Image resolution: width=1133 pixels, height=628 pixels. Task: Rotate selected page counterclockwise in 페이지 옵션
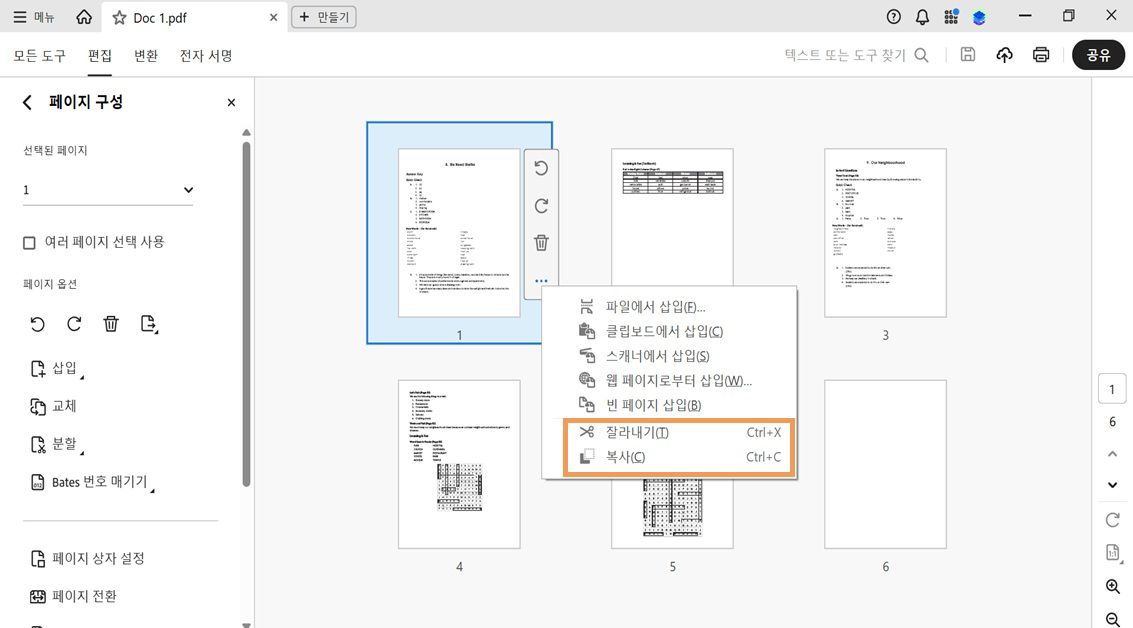pyautogui.click(x=37, y=323)
